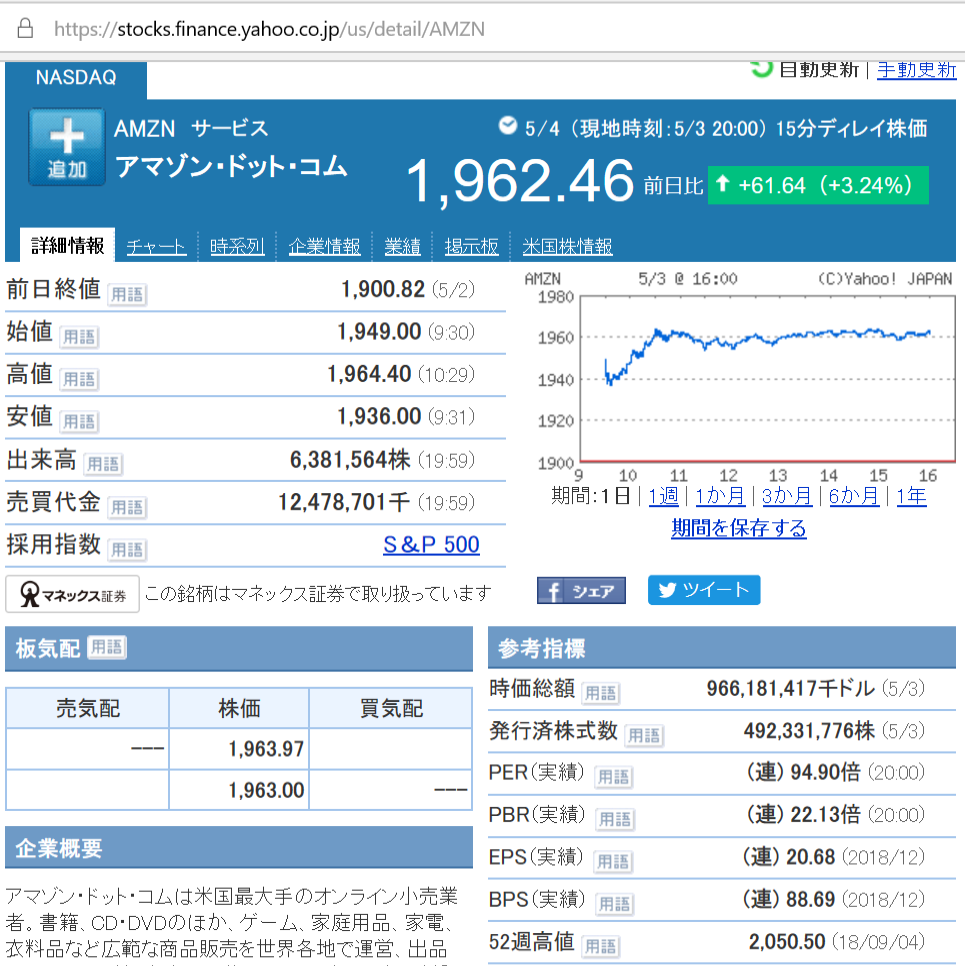Image resolution: width=965 pixels, height=966 pixels.
Task: Click the 参考指標 section header
Action: pyautogui.click(x=722, y=648)
